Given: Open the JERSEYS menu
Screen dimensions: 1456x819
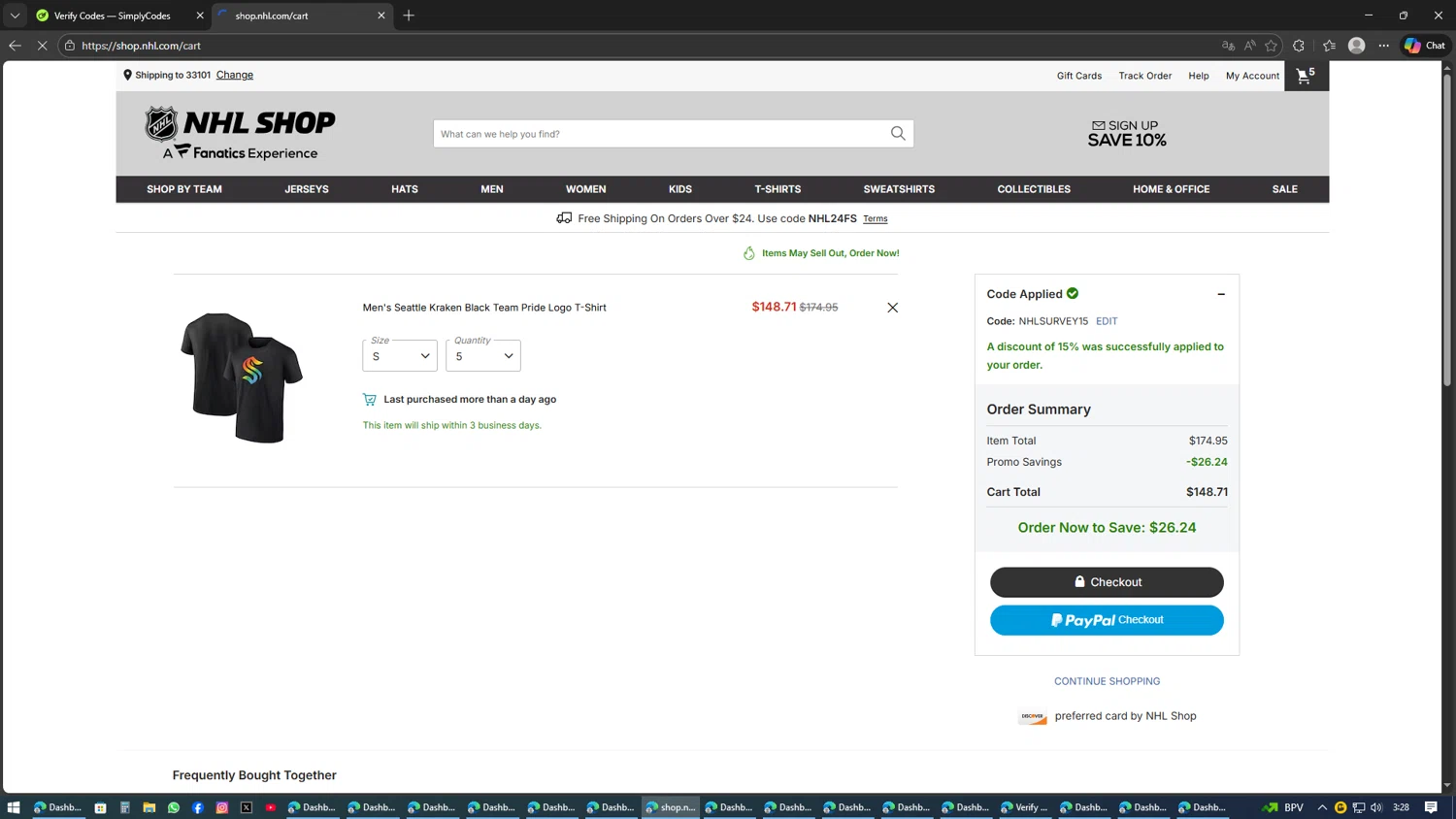Looking at the screenshot, I should click(307, 189).
